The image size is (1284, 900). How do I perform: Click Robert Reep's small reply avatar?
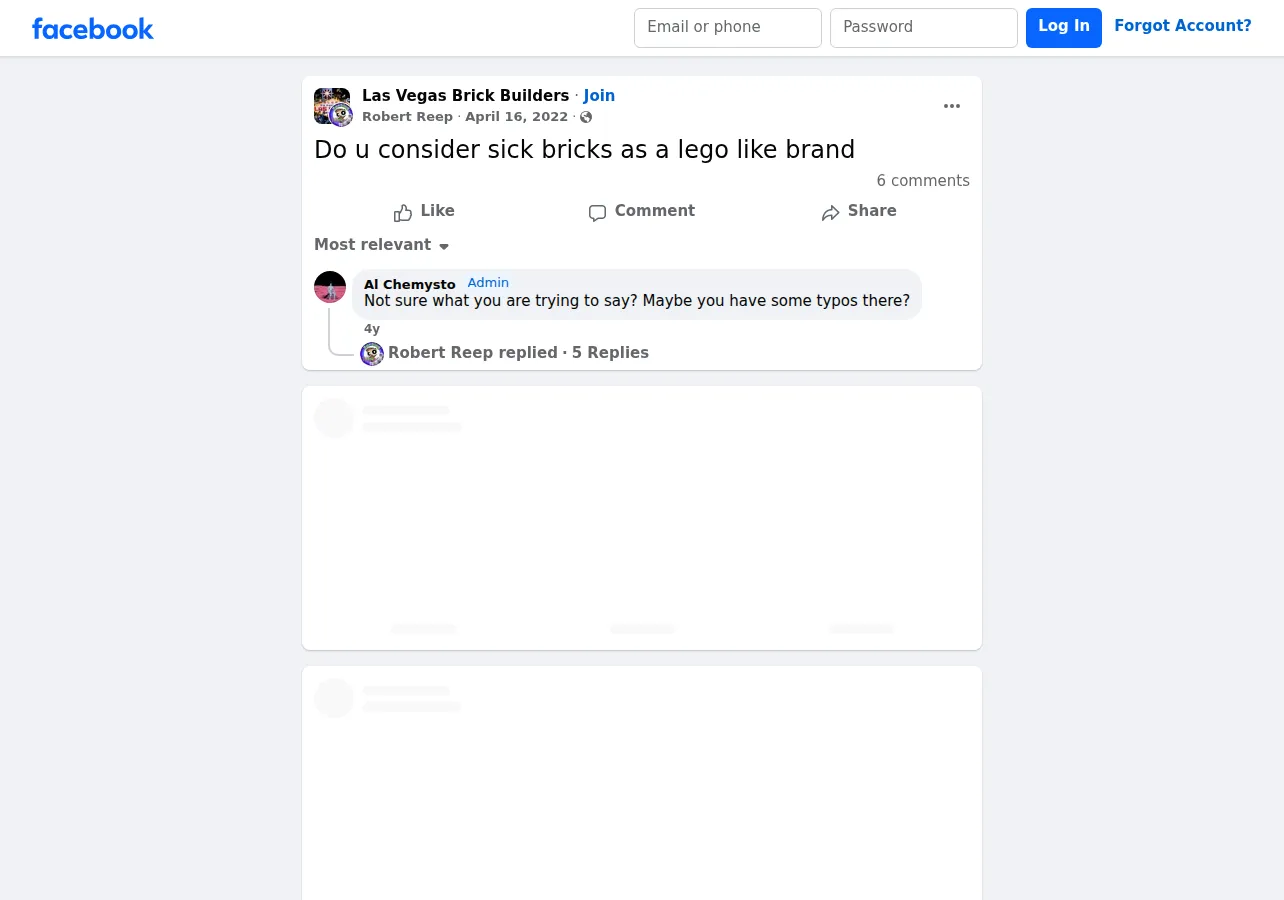[x=372, y=353]
